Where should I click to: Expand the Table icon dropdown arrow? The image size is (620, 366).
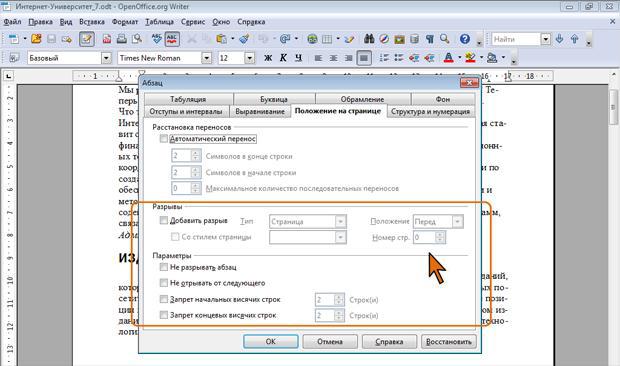(338, 39)
